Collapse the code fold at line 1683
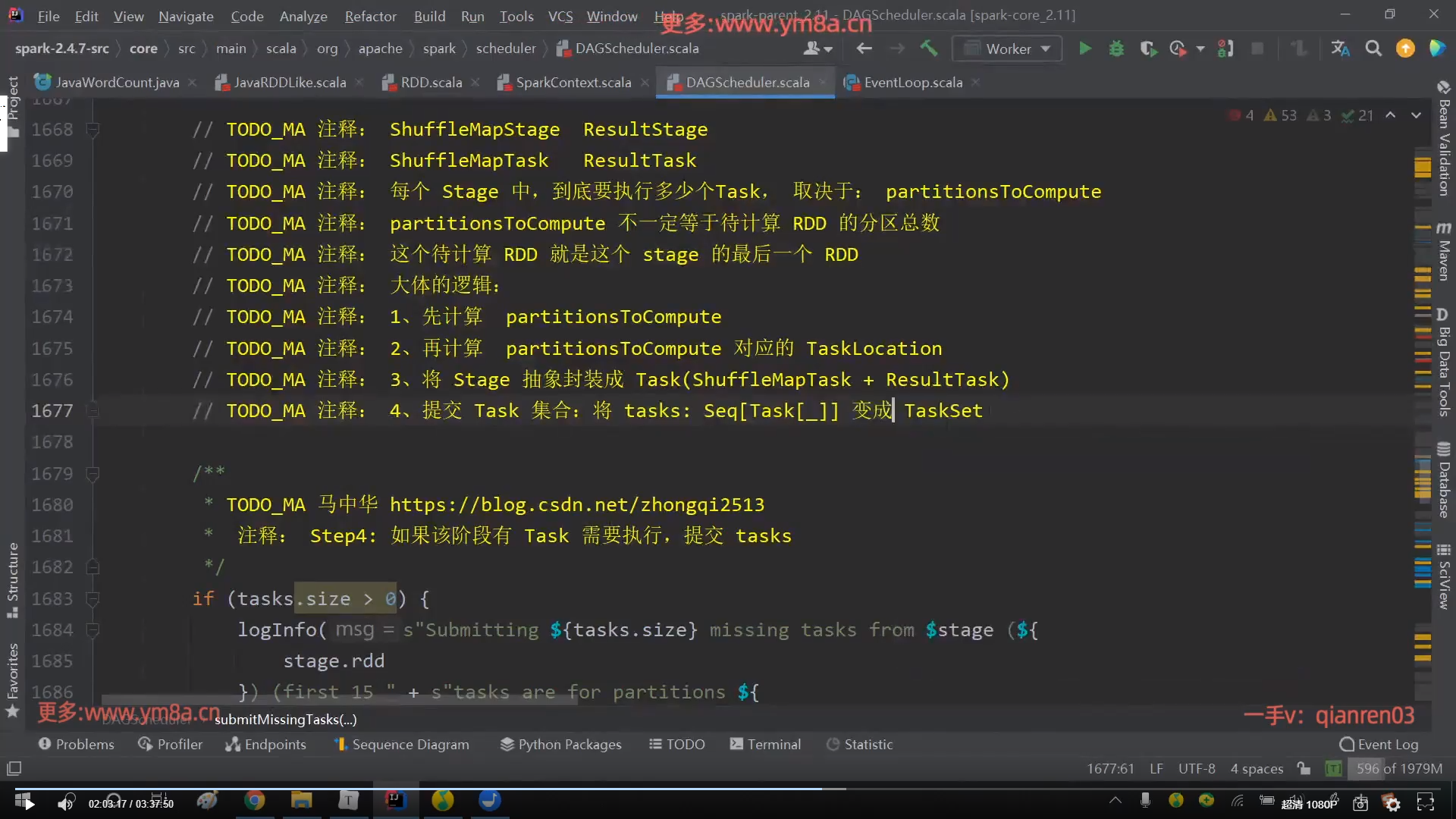This screenshot has width=1456, height=819. [x=93, y=599]
